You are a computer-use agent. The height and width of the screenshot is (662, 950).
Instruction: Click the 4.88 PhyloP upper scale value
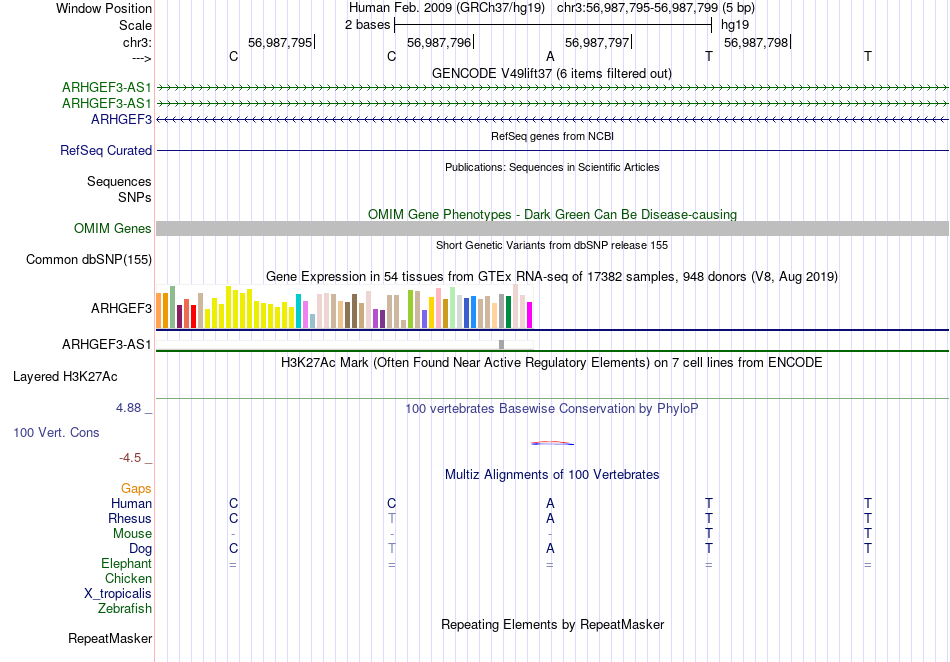[x=128, y=408]
